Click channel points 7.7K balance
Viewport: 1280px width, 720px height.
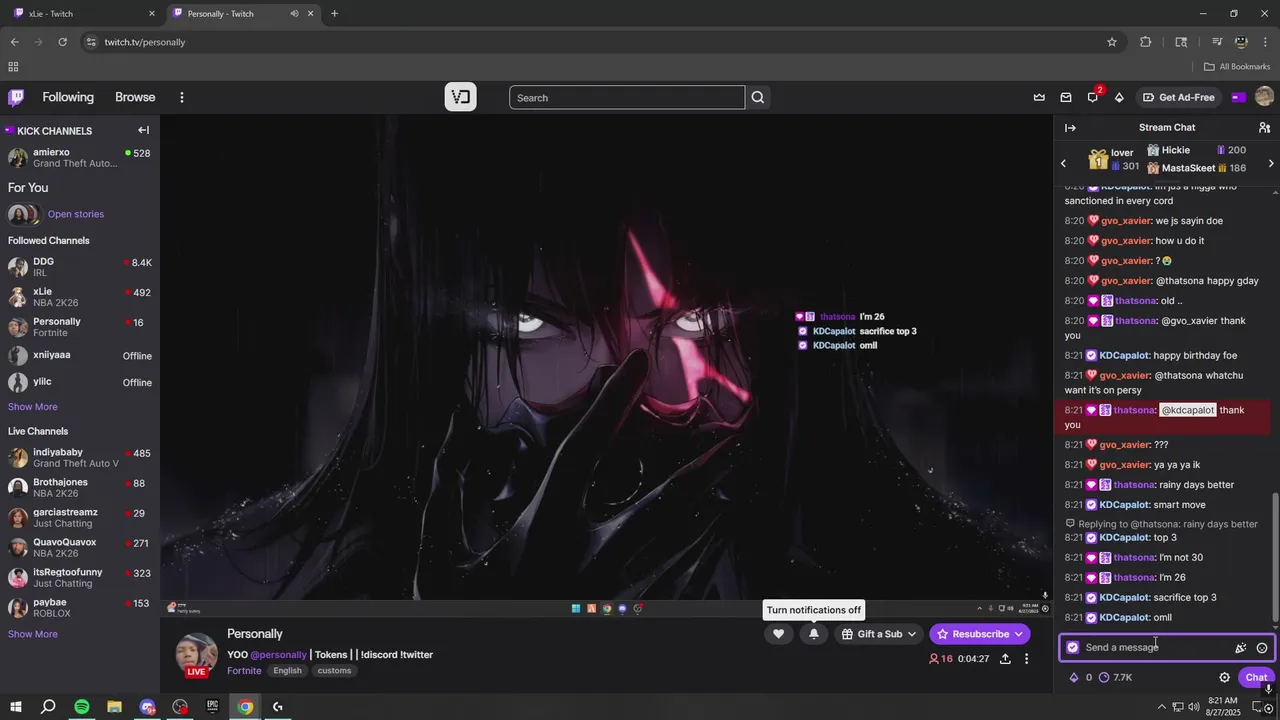tap(1115, 677)
